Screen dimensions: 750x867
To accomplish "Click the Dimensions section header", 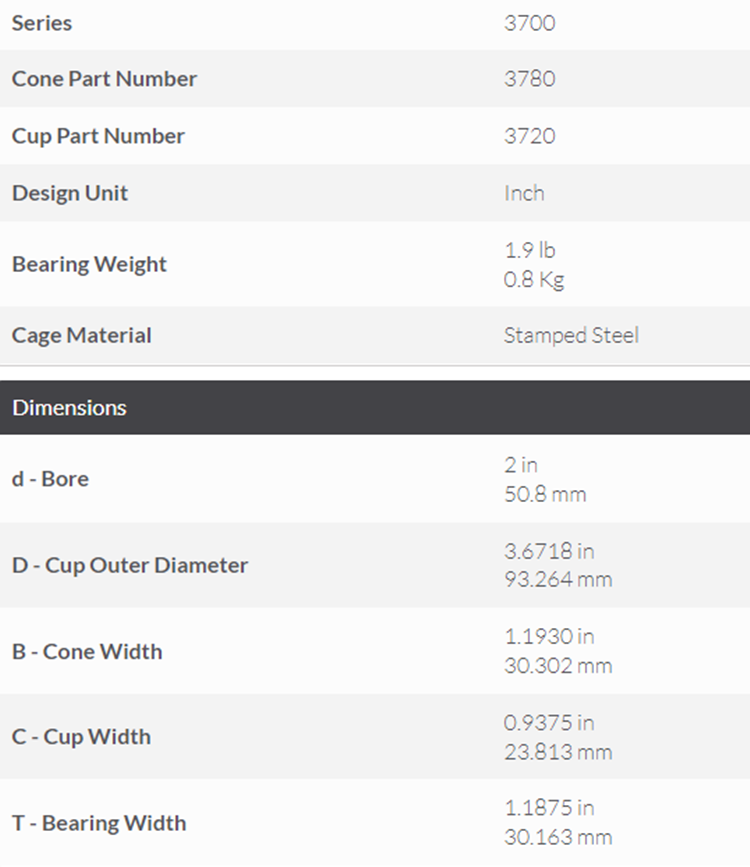I will click(x=70, y=407).
